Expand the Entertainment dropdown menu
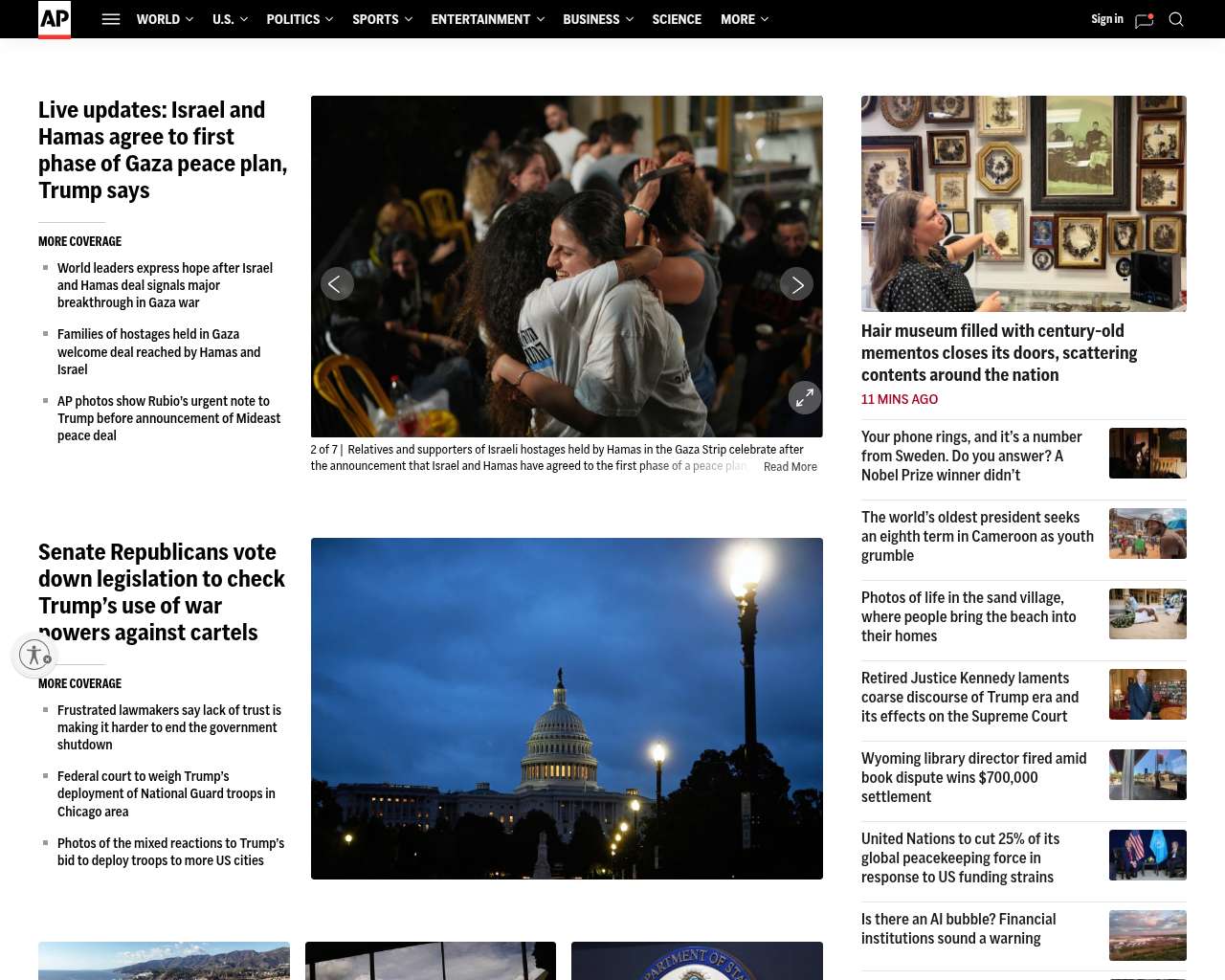The image size is (1225, 980). point(487,19)
